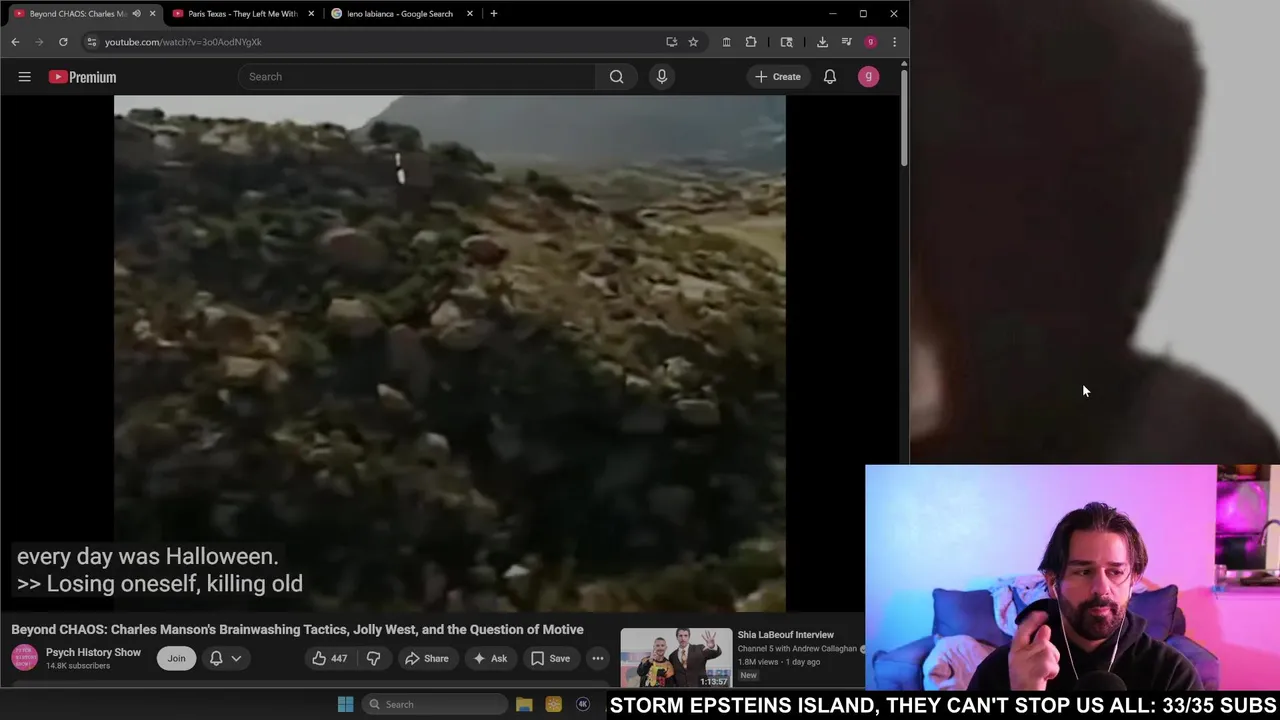Go forward with browser forward arrow
The height and width of the screenshot is (720, 1280).
[x=39, y=42]
